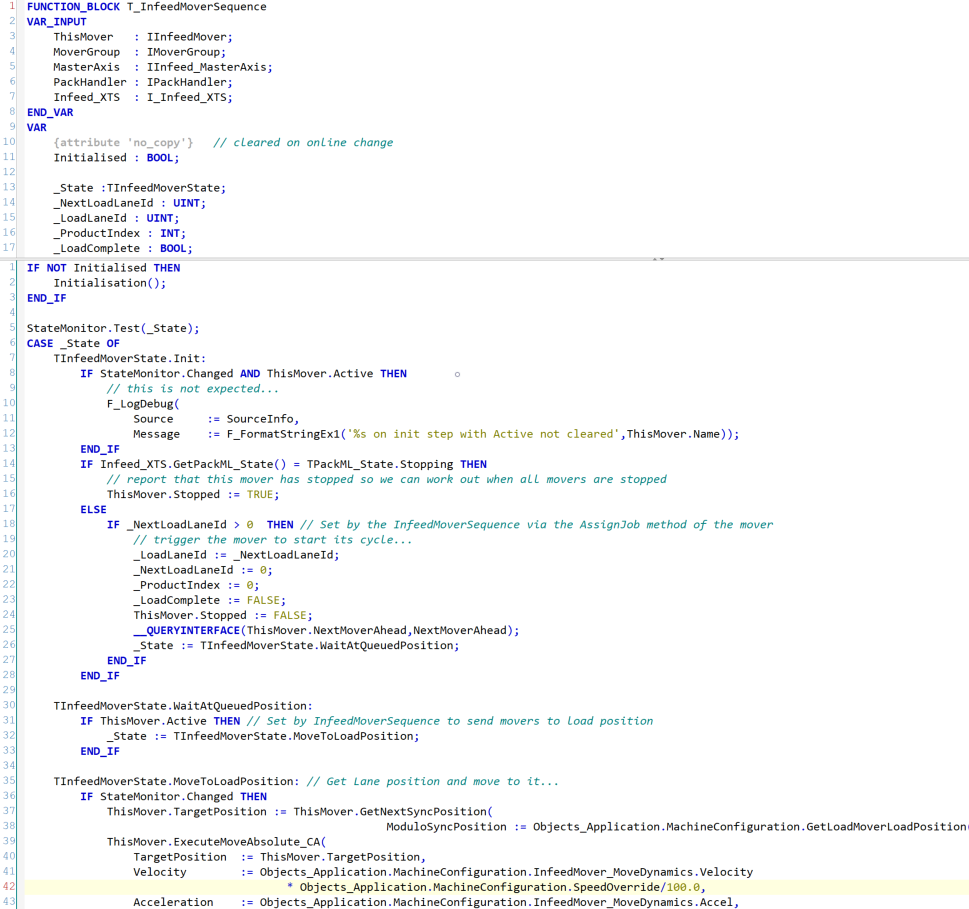Click the {attribute 'no_copy'} pragma
Viewport: 969px width, 909px height.
point(123,143)
